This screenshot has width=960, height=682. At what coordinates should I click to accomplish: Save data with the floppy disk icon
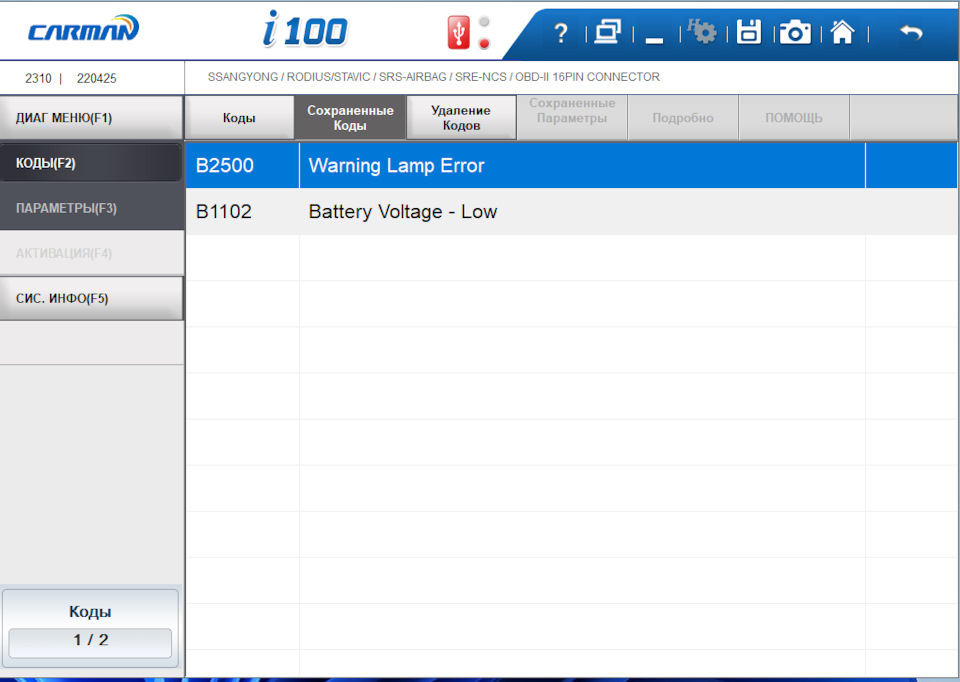click(748, 32)
